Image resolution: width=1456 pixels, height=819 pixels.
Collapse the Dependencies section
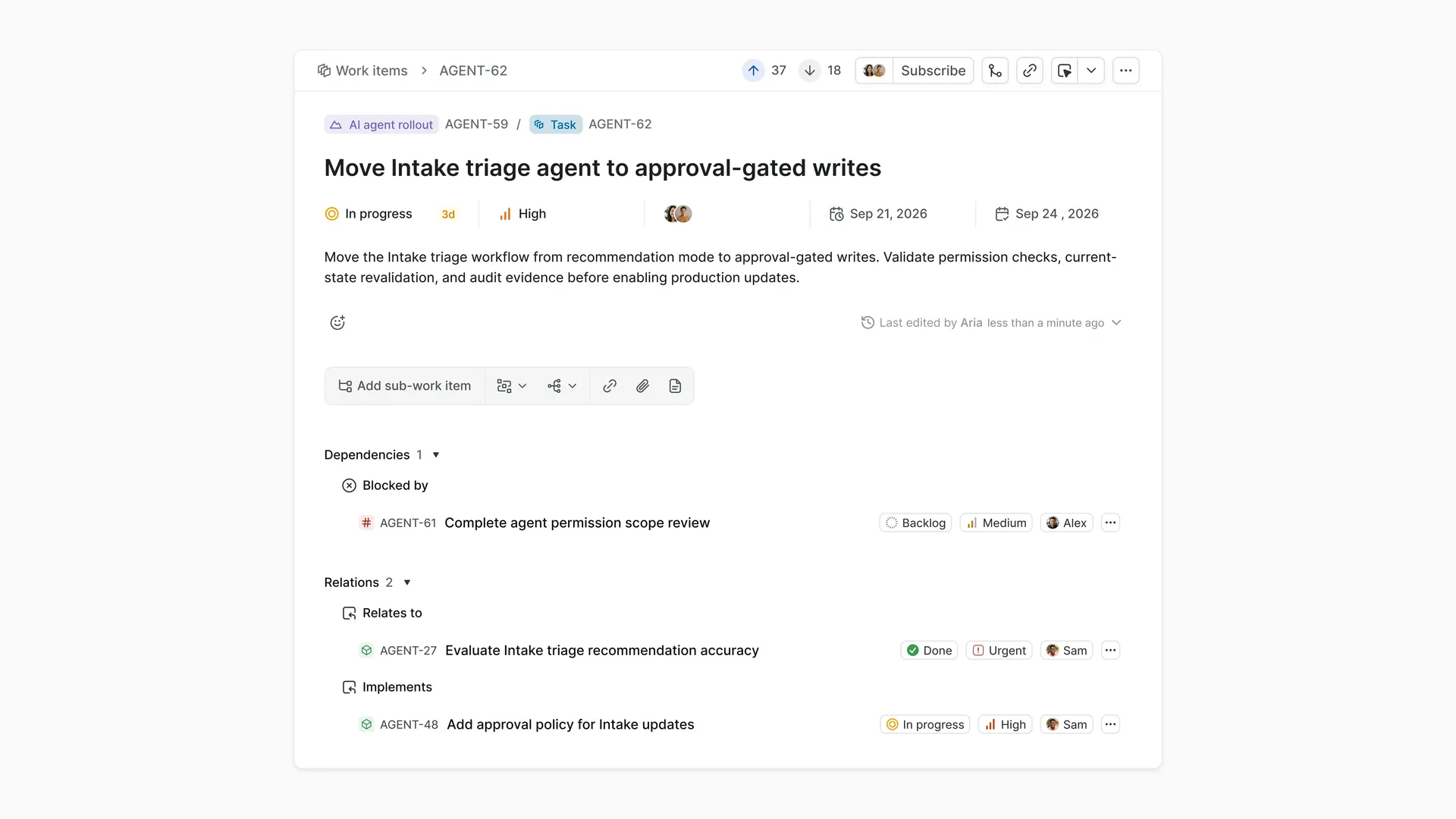pyautogui.click(x=436, y=455)
